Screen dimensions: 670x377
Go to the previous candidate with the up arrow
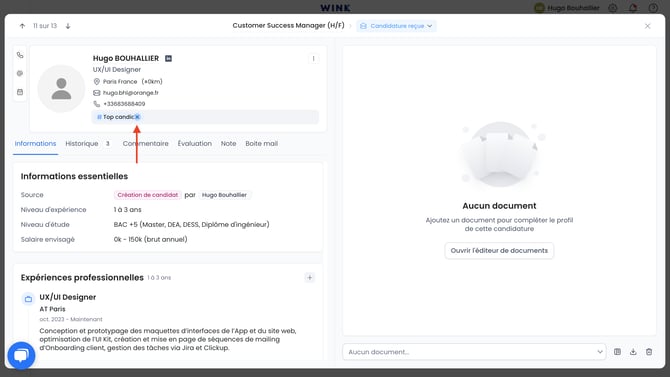[x=22, y=26]
